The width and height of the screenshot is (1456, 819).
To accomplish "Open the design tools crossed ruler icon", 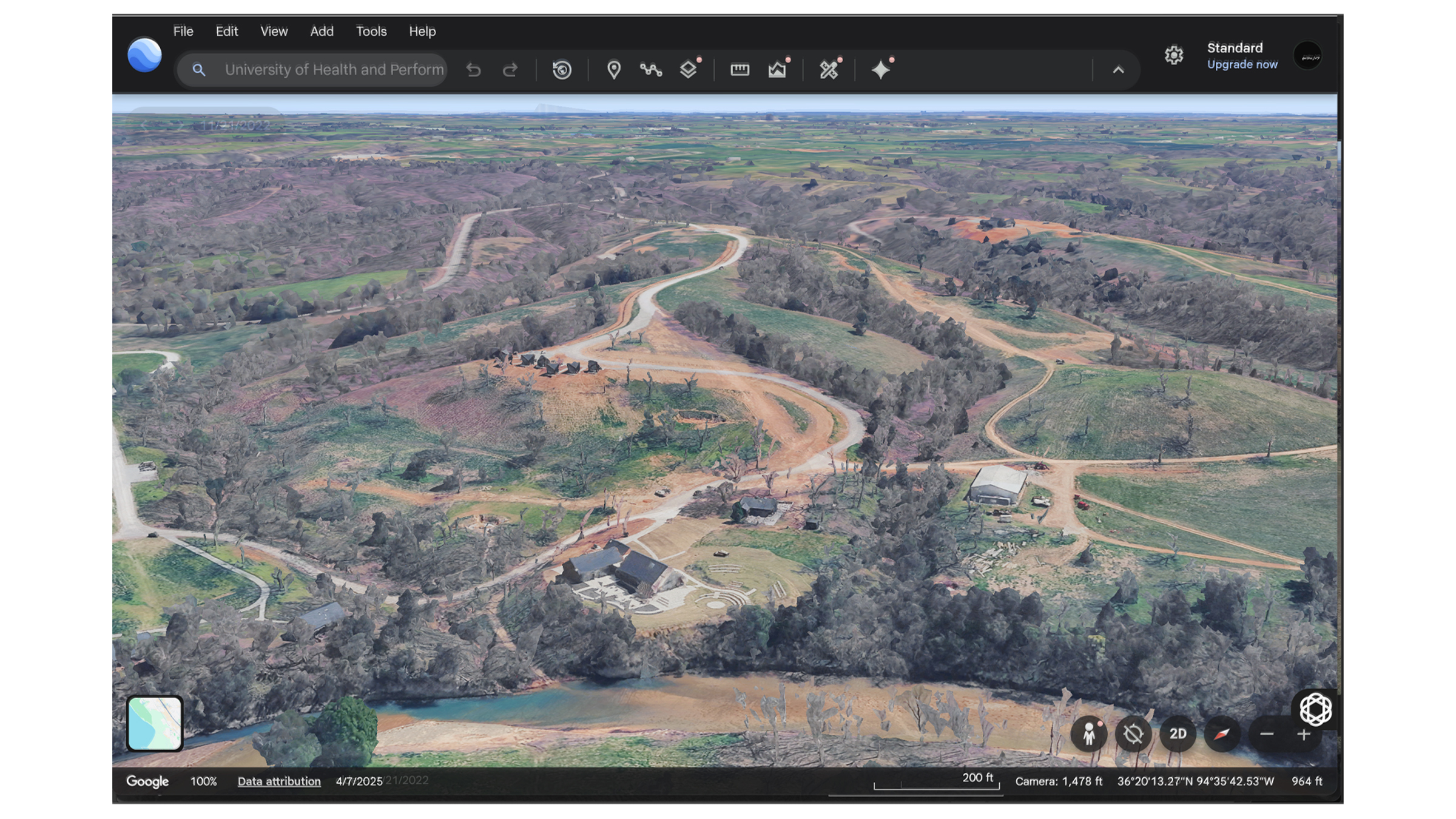I will (x=829, y=70).
